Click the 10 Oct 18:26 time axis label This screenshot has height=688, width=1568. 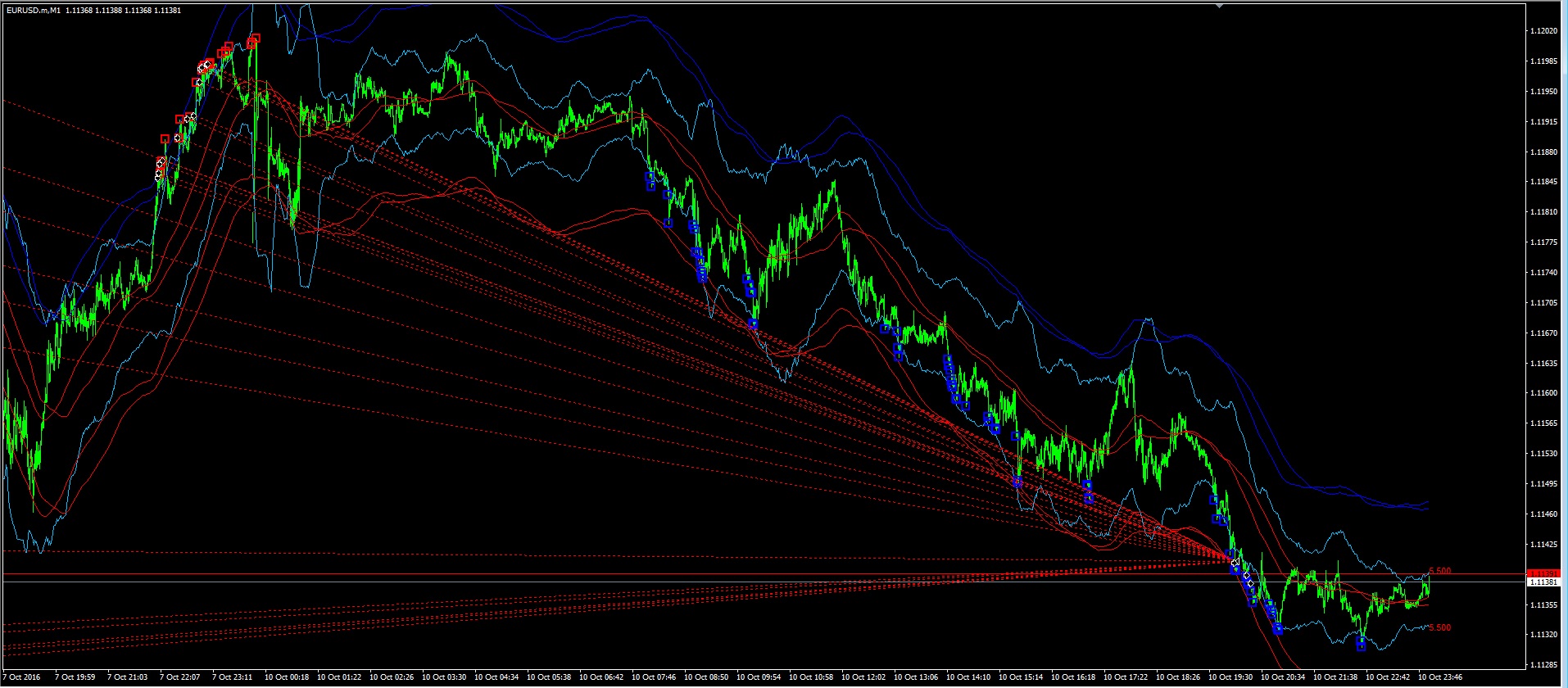point(1178,677)
